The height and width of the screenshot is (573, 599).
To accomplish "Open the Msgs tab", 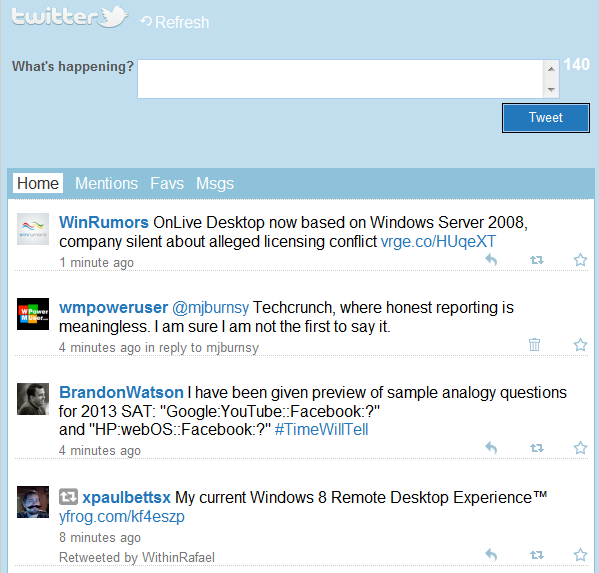I will point(215,184).
